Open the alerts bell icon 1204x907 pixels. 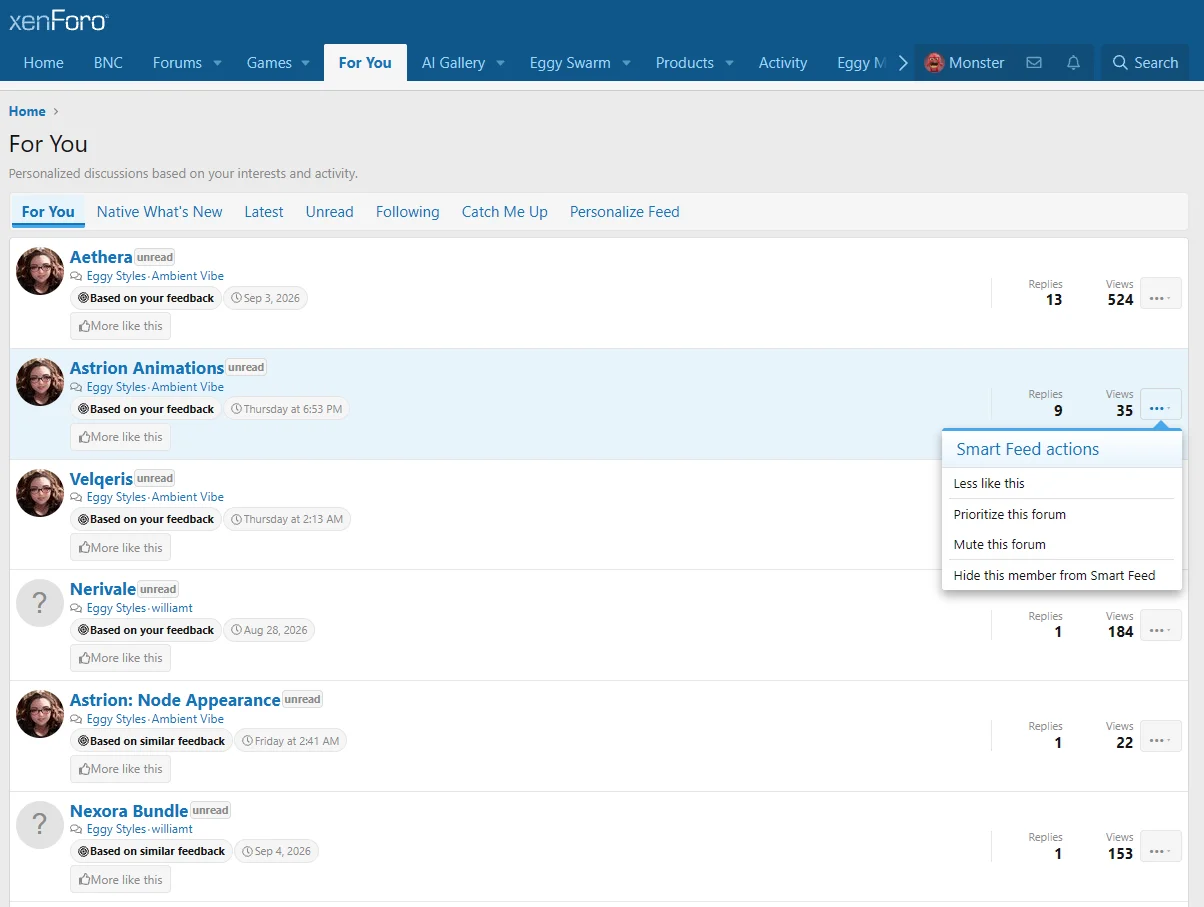point(1074,63)
